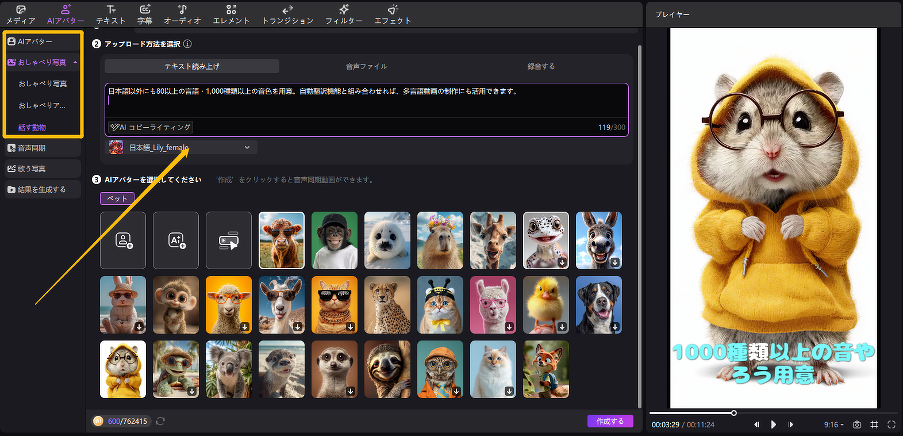Click the info icon beside アップロード方法を選択
The image size is (904, 436).
pyautogui.click(x=187, y=44)
